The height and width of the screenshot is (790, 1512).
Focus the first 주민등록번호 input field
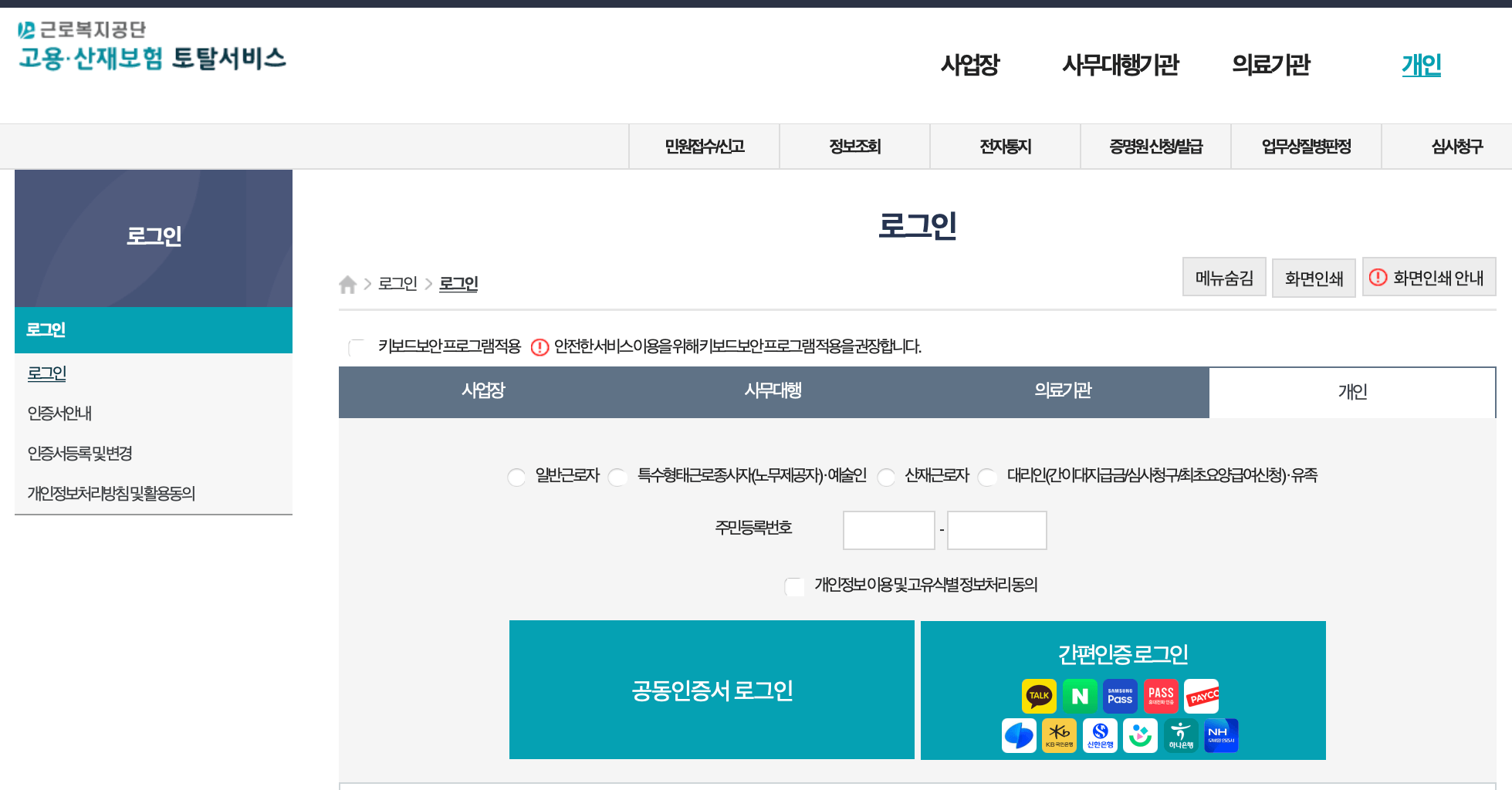click(889, 530)
